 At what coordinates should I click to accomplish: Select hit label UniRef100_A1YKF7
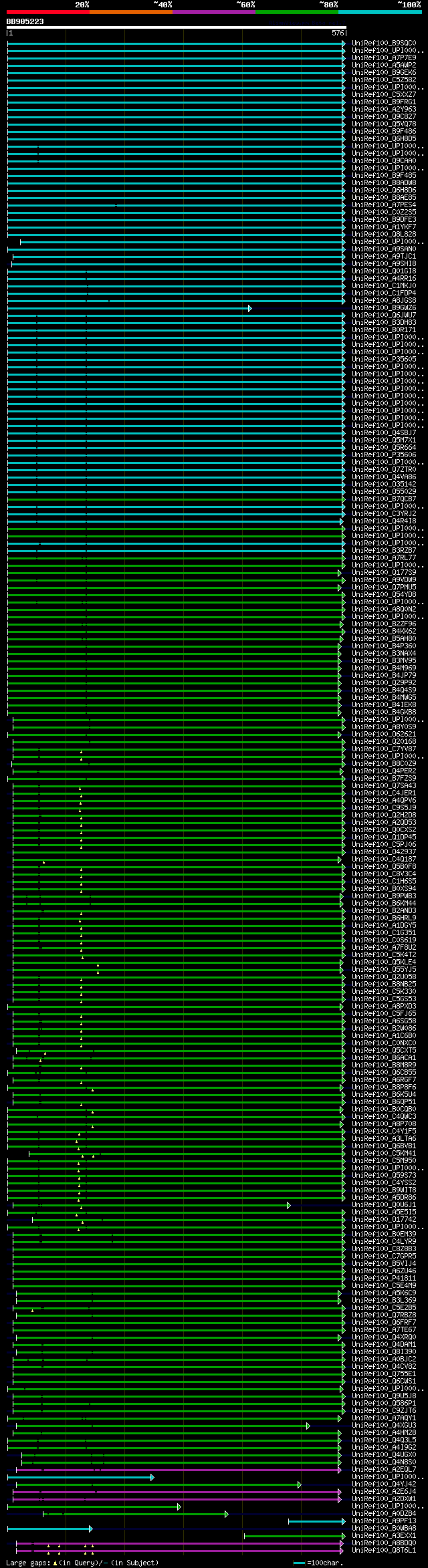[384, 227]
